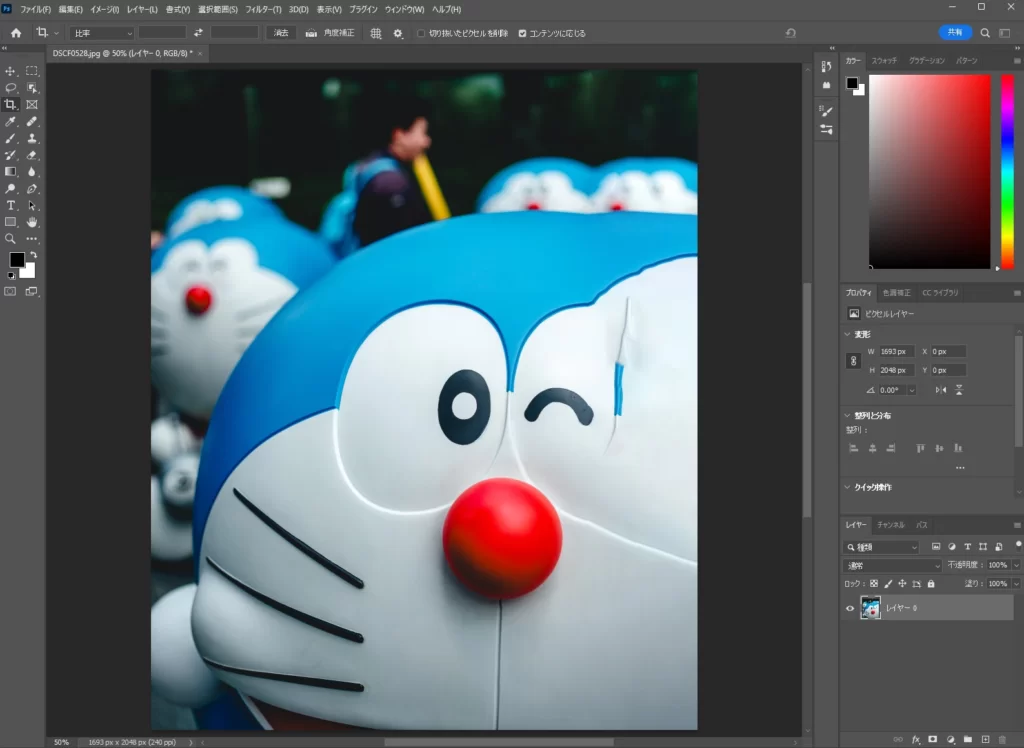This screenshot has height=748, width=1024.
Task: Select the Frame tool
Action: point(31,105)
